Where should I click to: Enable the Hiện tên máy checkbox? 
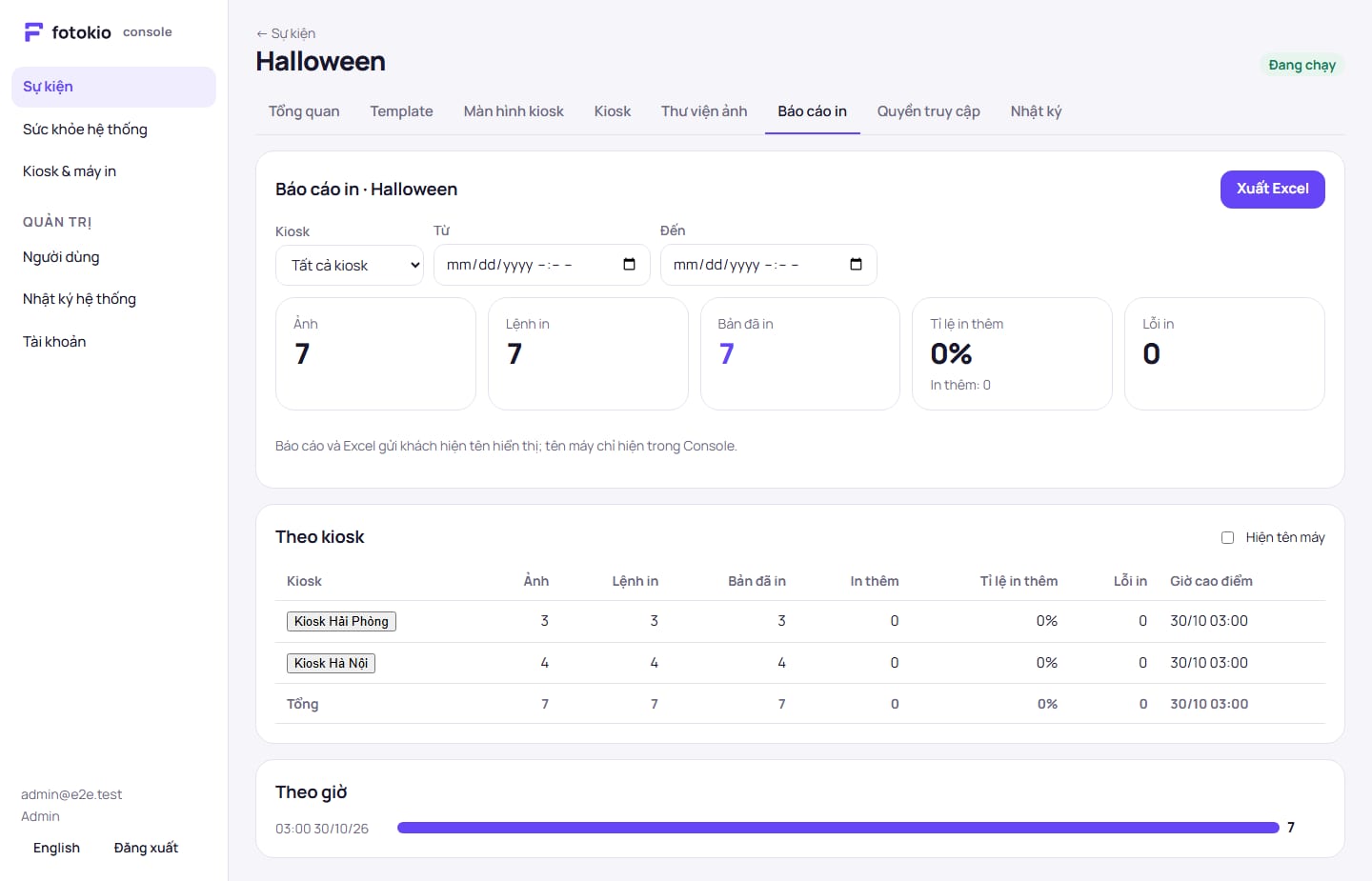(x=1227, y=538)
